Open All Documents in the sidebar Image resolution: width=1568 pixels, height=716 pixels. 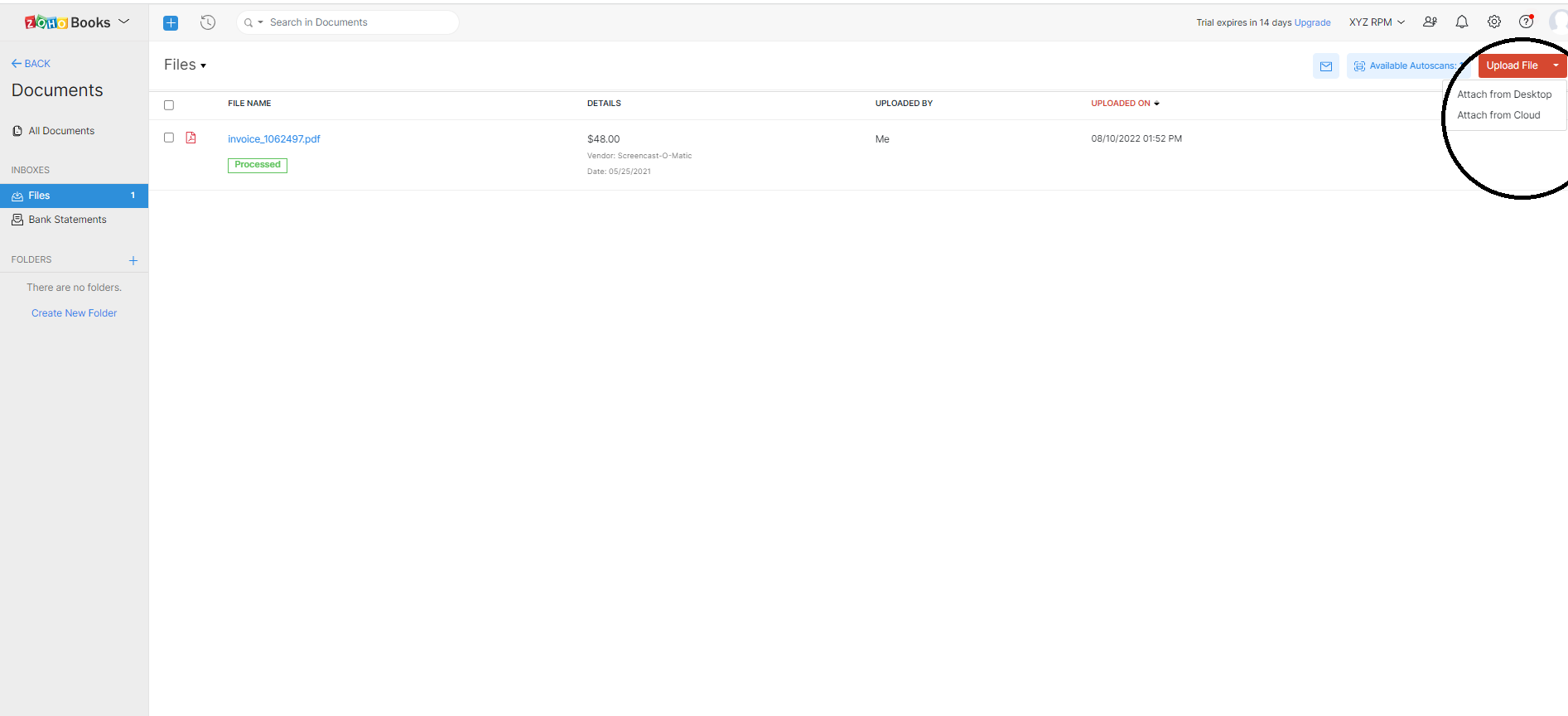pos(61,131)
